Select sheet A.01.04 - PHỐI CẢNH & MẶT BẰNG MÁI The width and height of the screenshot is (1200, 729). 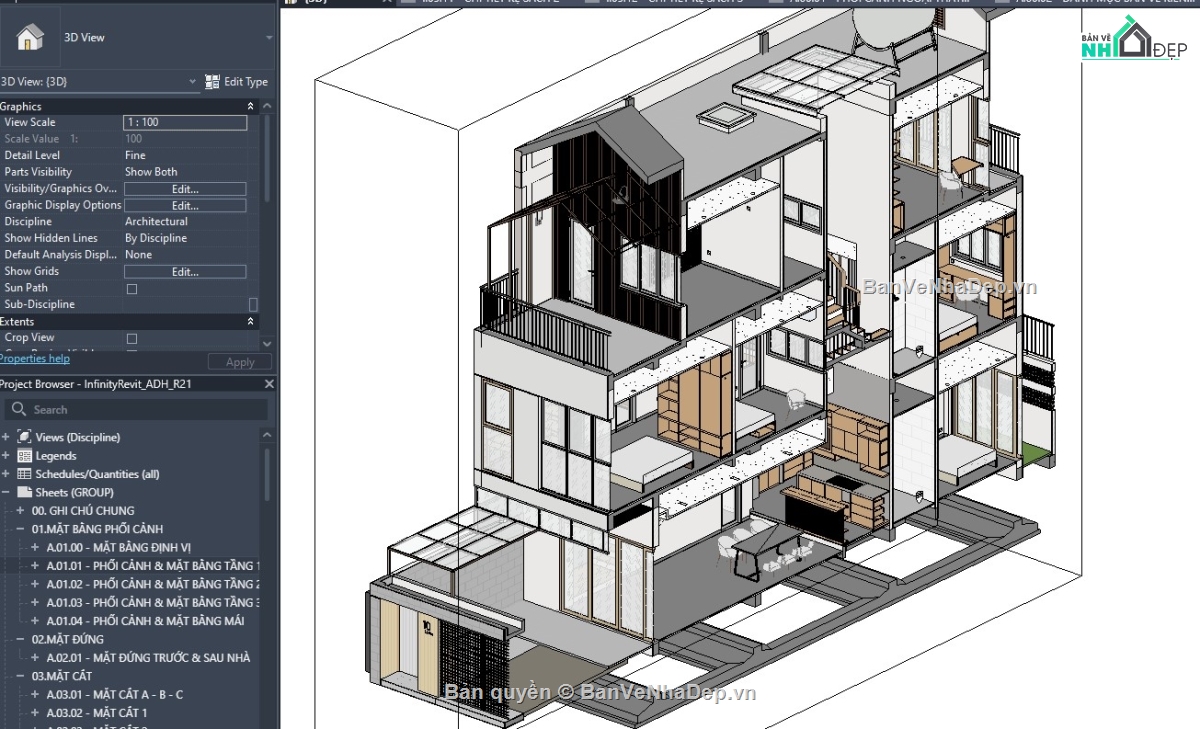tap(146, 621)
